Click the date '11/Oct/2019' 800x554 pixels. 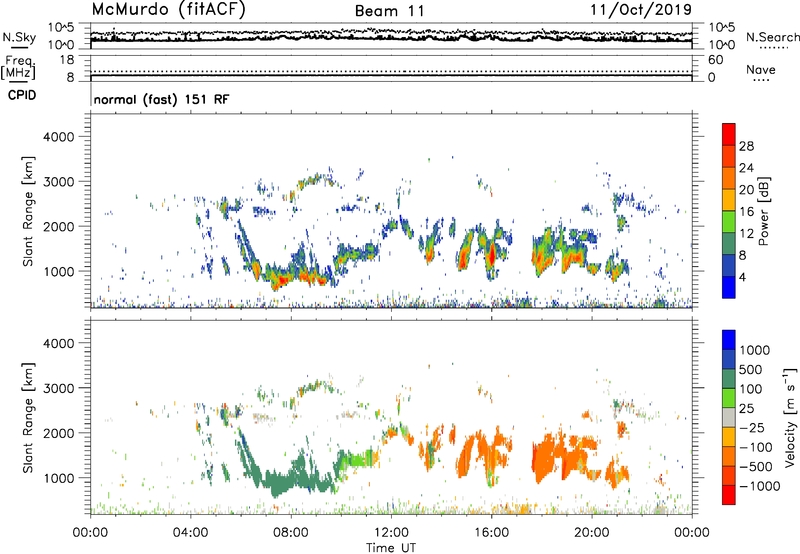pos(641,10)
